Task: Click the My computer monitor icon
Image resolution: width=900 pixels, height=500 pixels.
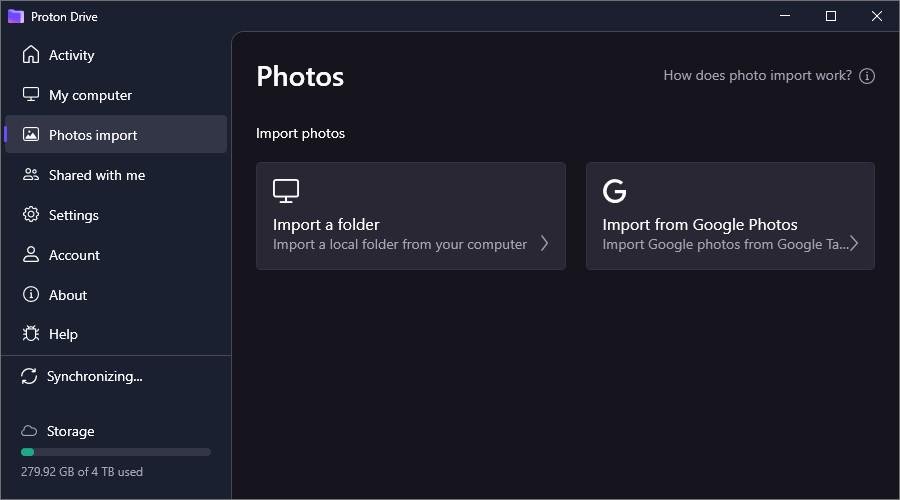Action: pyautogui.click(x=31, y=95)
